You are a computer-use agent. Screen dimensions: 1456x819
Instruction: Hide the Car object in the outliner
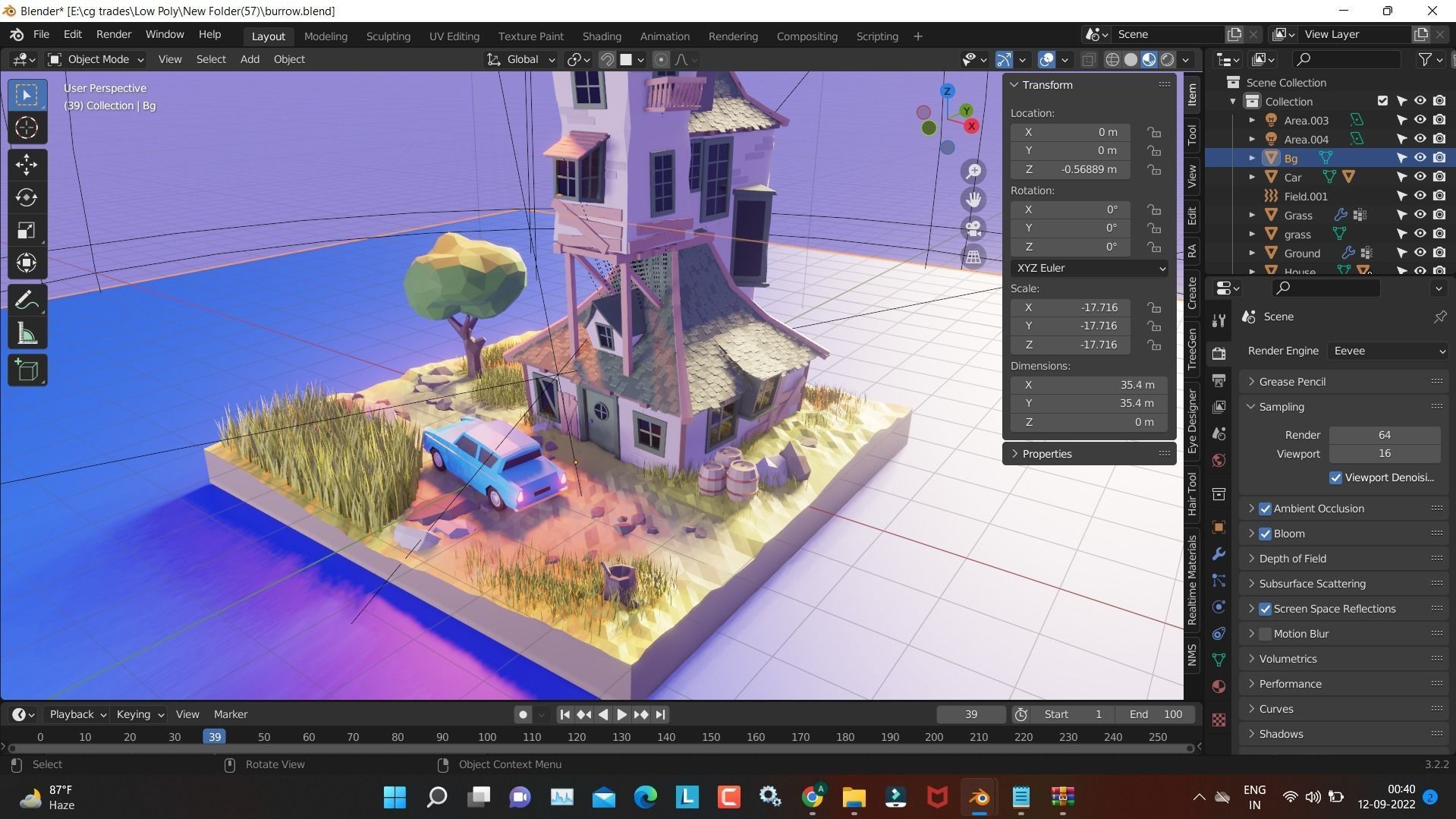click(x=1420, y=177)
